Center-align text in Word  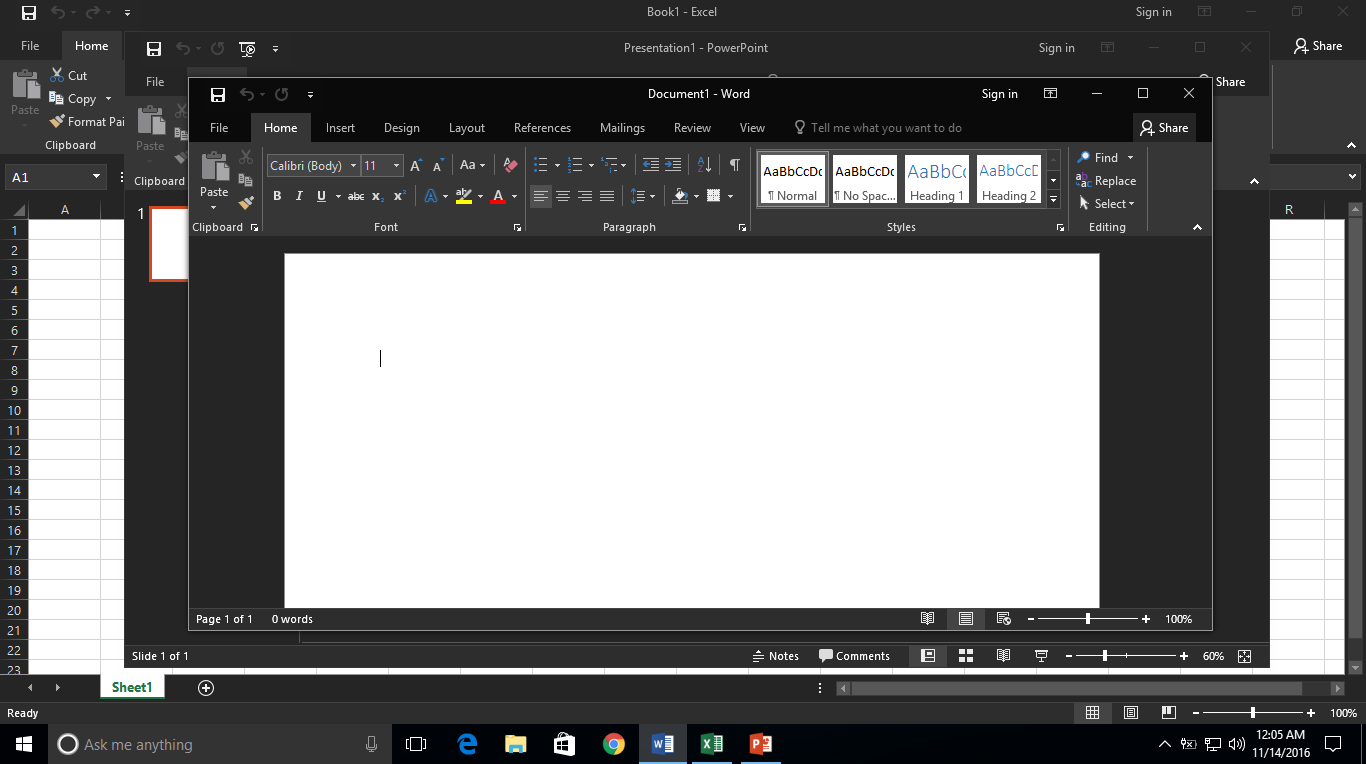[x=563, y=196]
